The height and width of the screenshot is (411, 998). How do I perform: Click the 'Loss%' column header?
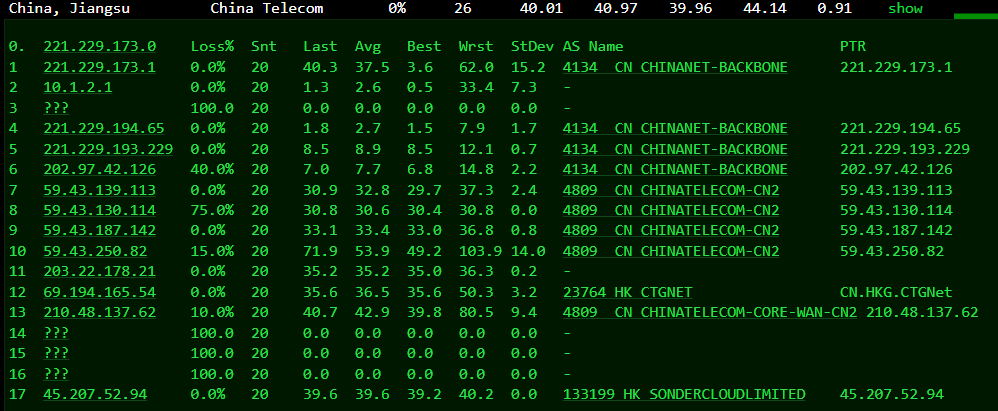[x=212, y=46]
